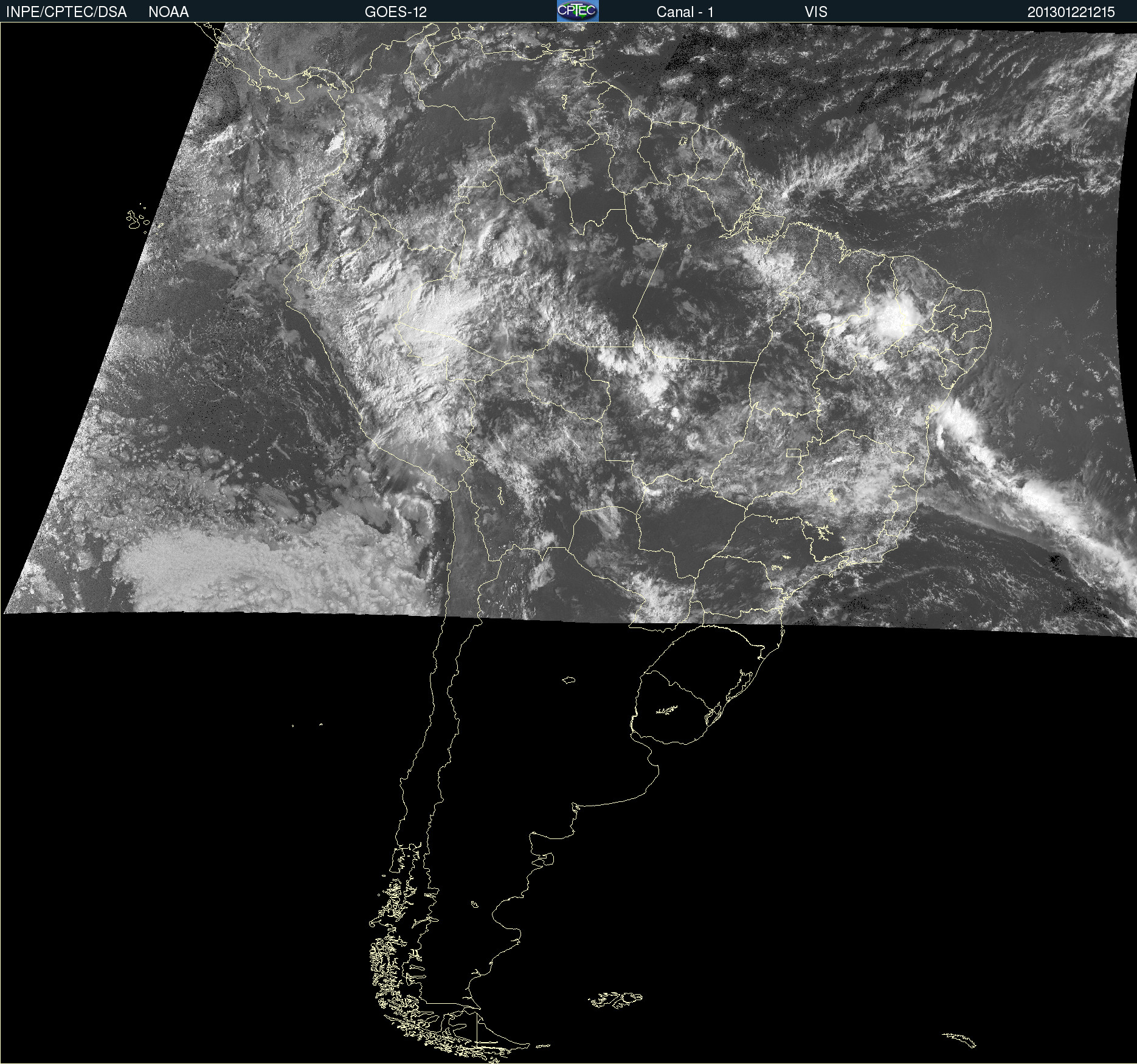This screenshot has height=1064, width=1137.
Task: Click the CPTEC logo in header
Action: 578,11
